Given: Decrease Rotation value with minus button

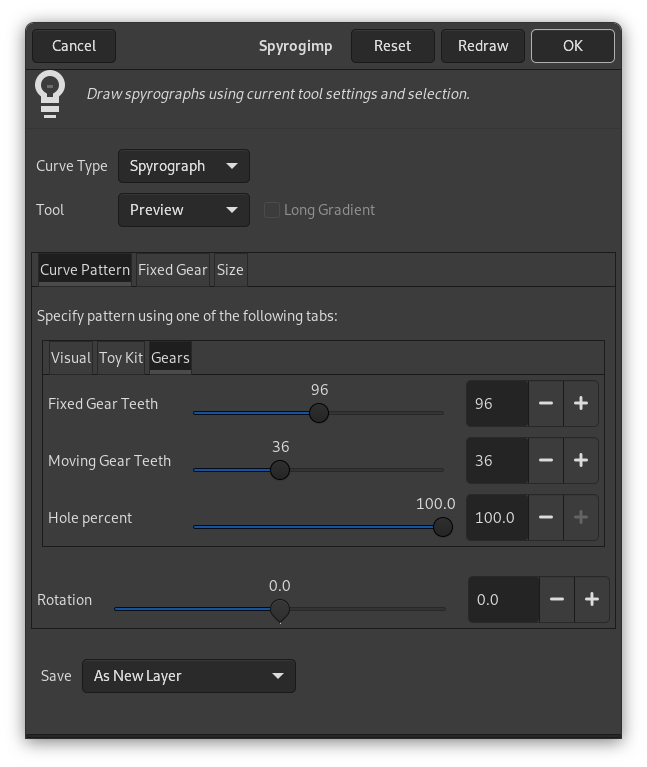Looking at the screenshot, I should tap(557, 600).
